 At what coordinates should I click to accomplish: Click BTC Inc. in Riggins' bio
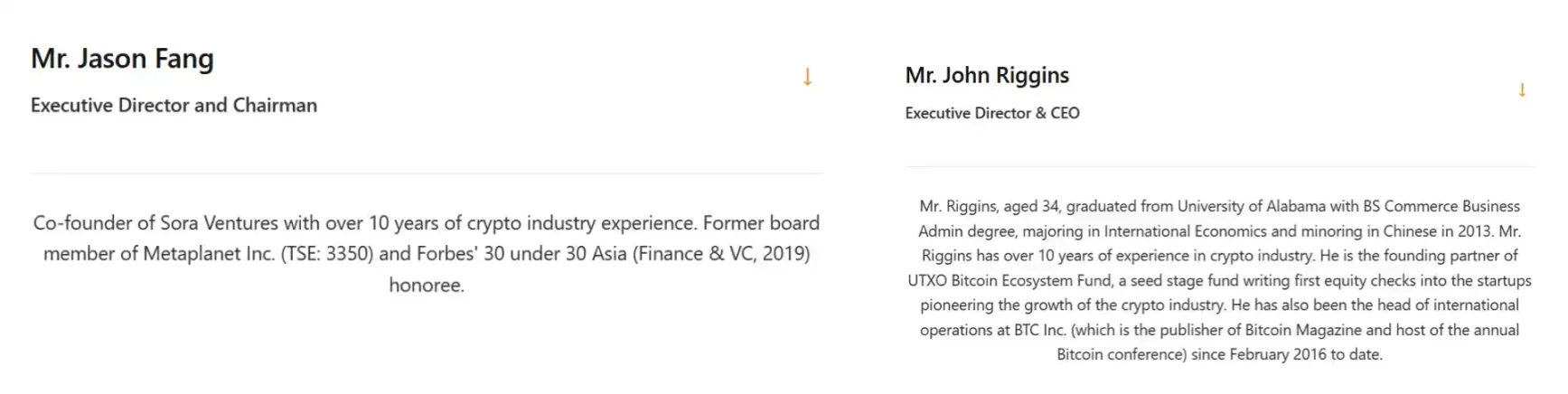coord(1039,331)
